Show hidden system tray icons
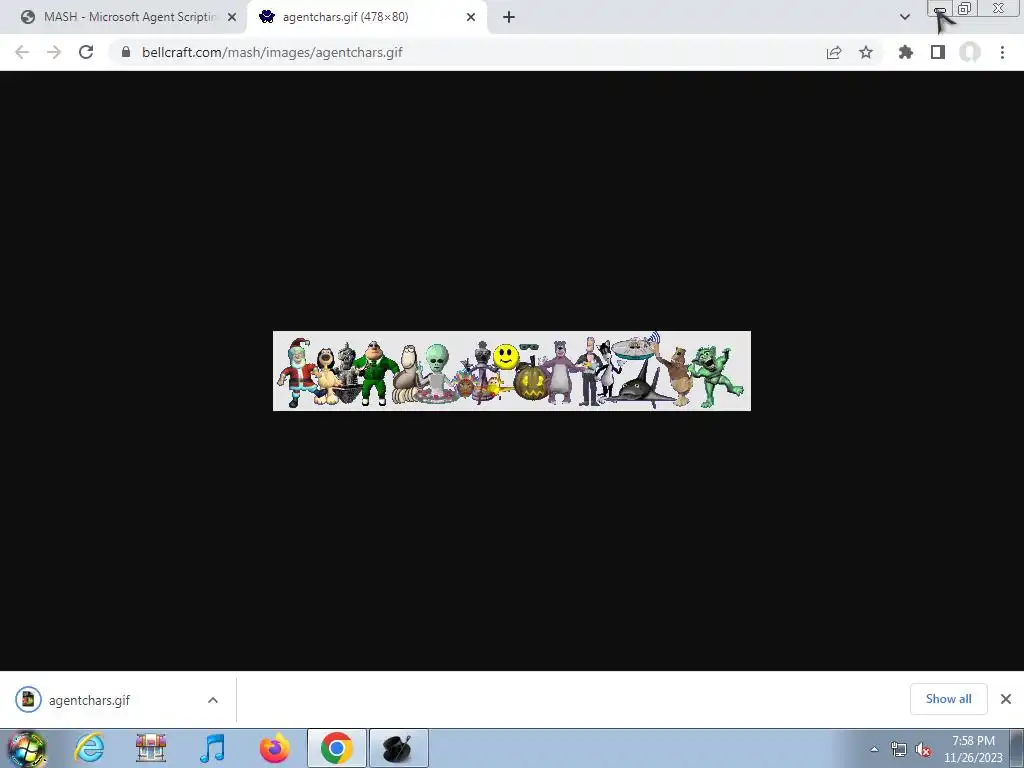Screen dimensions: 1024x768 (874, 749)
